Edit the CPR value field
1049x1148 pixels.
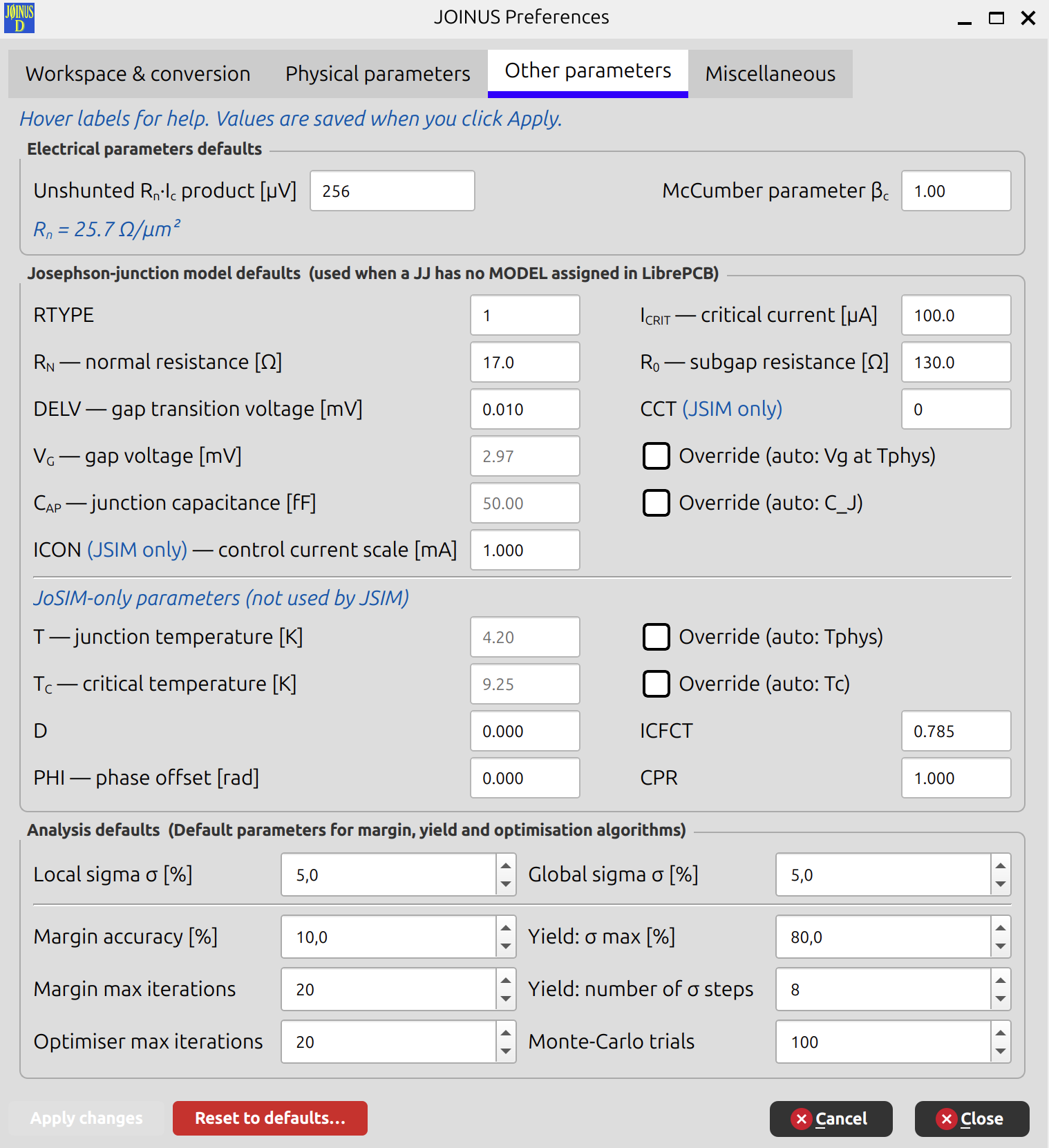point(956,778)
